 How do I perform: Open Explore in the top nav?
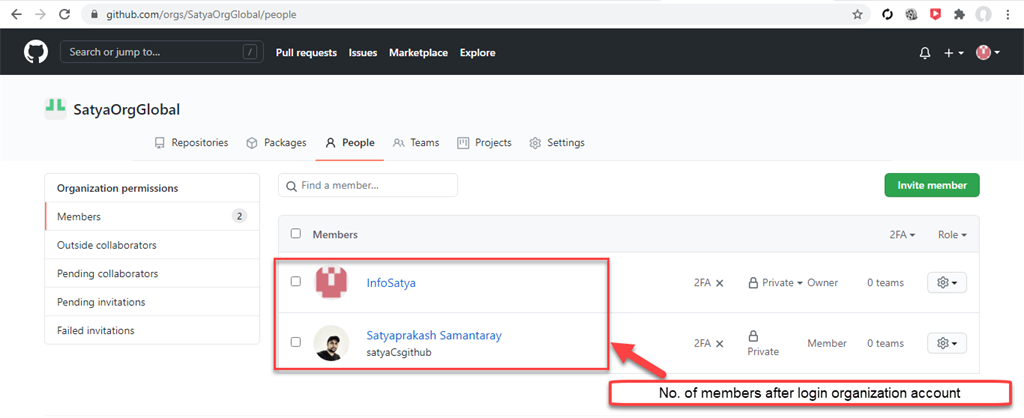[x=477, y=53]
